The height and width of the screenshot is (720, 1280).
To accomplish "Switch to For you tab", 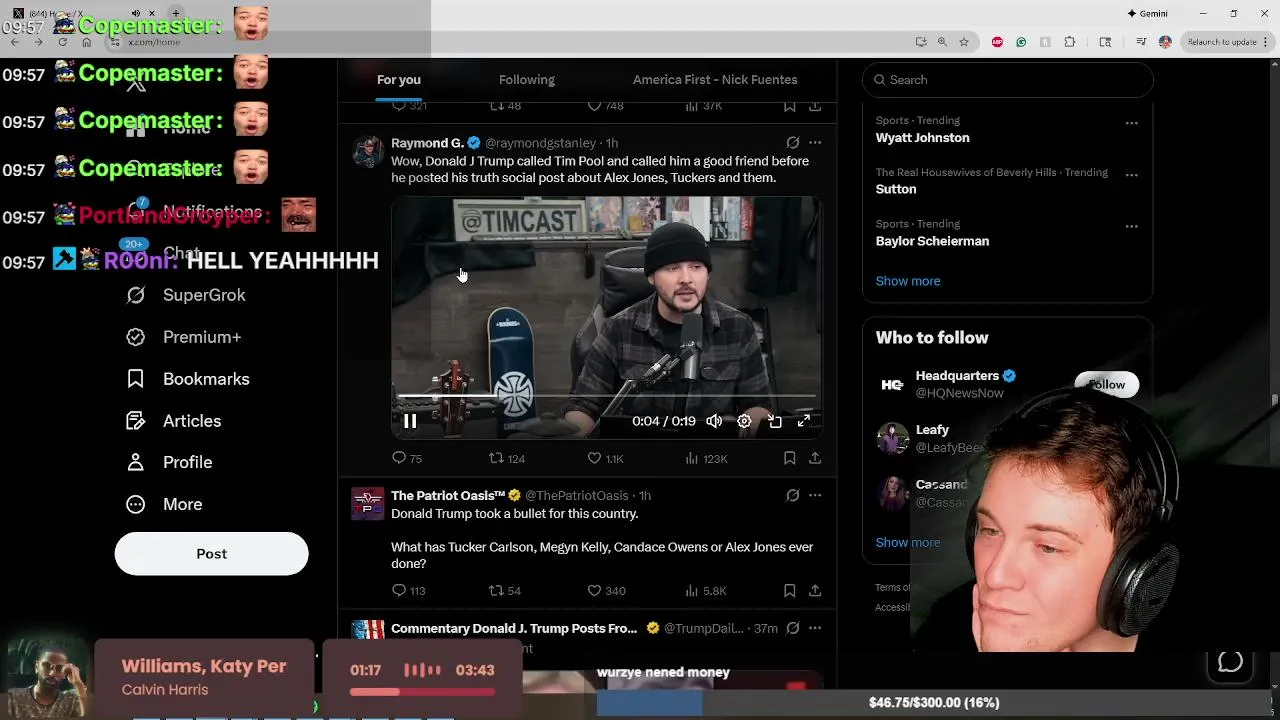I will click(398, 80).
